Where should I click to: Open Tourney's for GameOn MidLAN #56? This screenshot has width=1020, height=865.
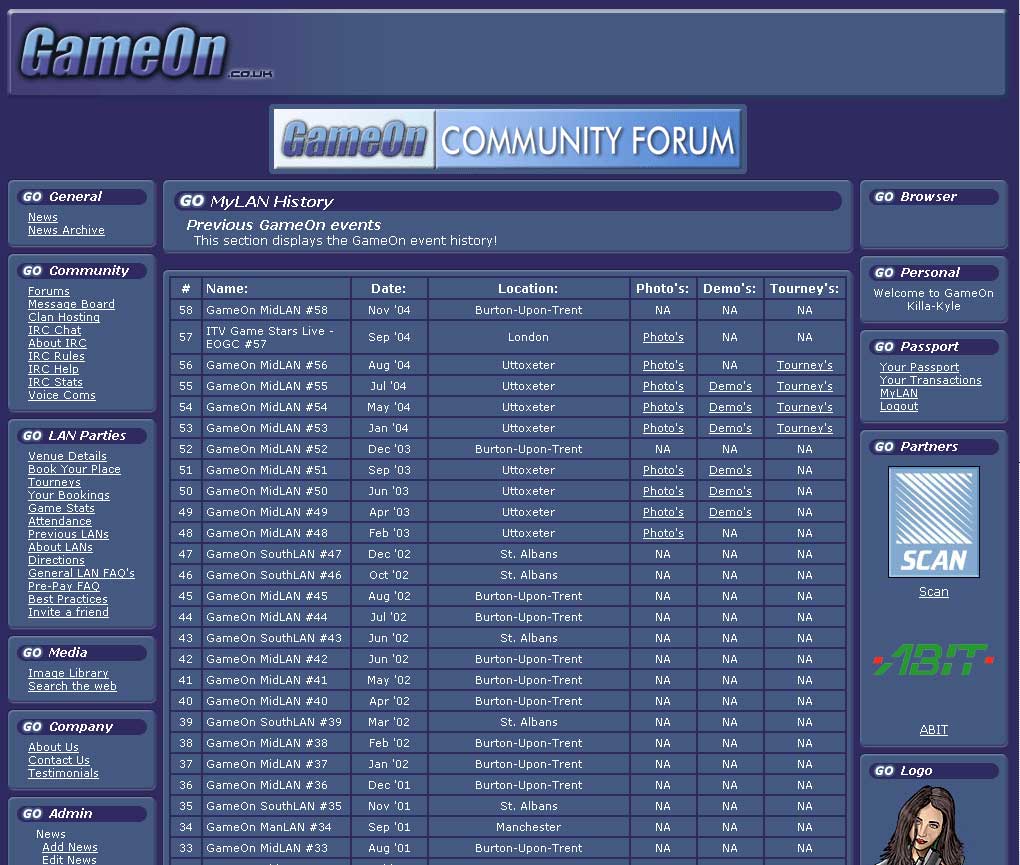pos(804,365)
